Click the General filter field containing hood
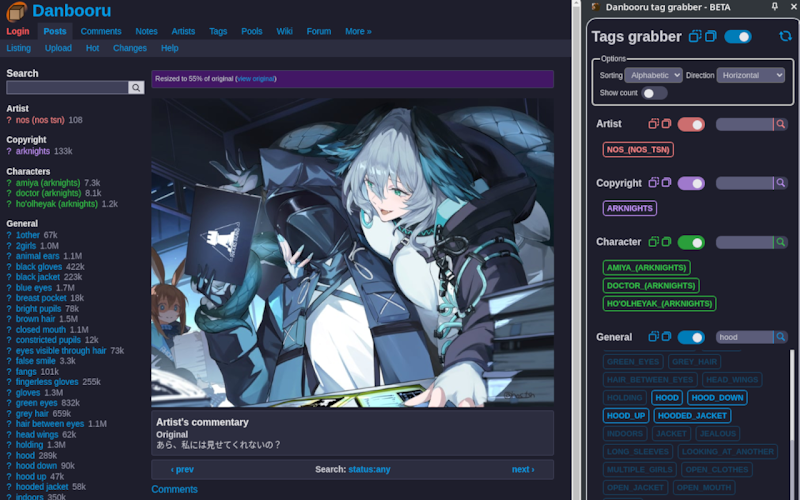800x500 pixels. tap(744, 337)
